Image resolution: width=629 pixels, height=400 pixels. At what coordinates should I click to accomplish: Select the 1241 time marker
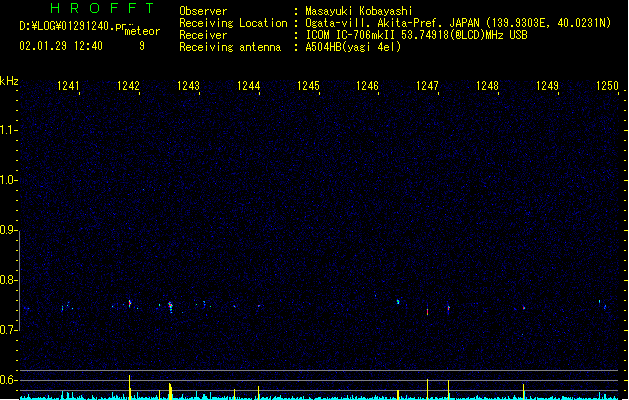69,86
